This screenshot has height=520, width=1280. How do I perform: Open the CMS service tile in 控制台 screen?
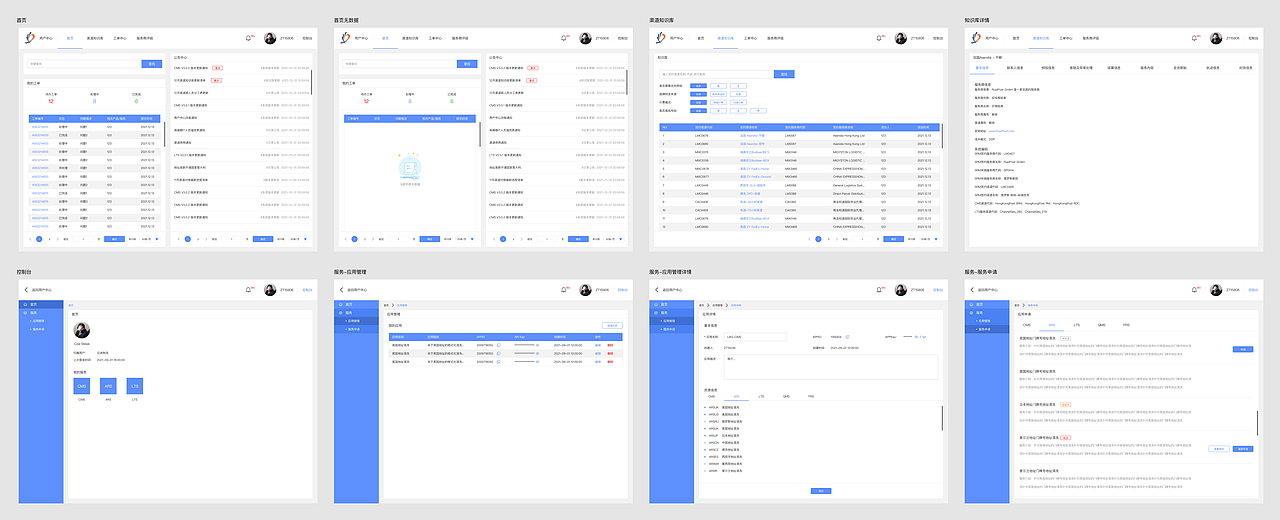[82, 386]
